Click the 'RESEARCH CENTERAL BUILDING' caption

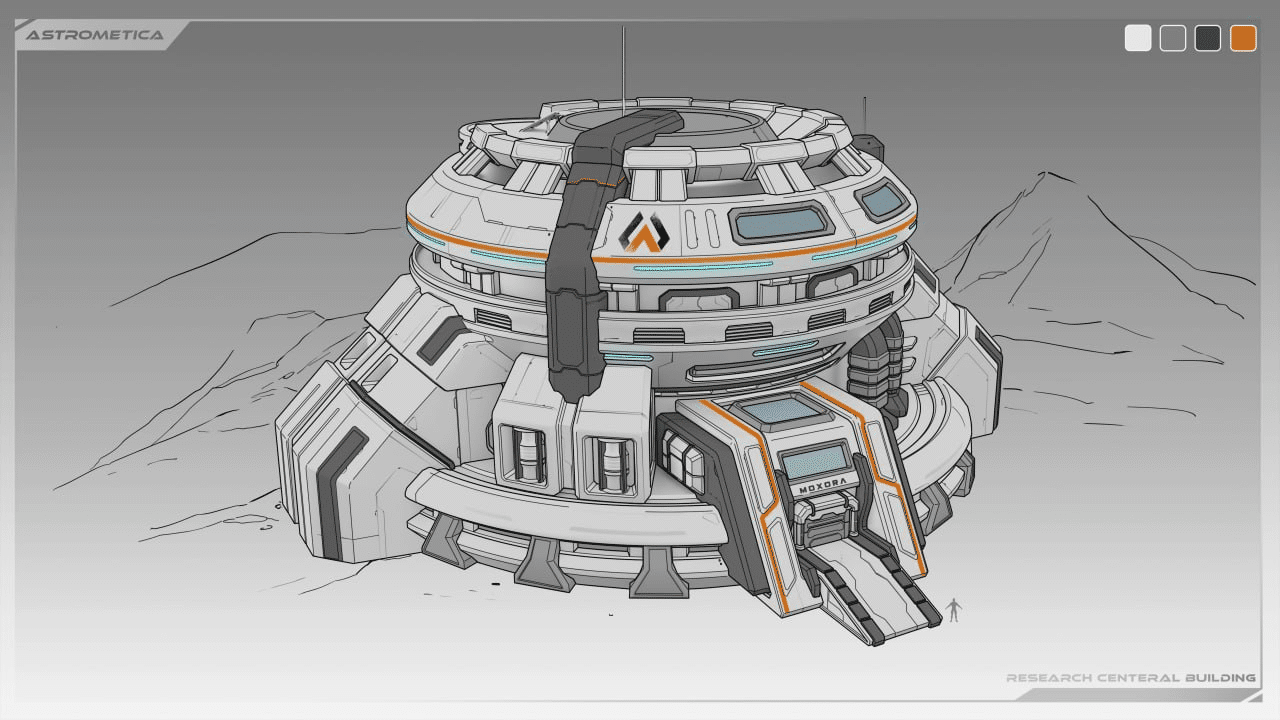click(1131, 678)
